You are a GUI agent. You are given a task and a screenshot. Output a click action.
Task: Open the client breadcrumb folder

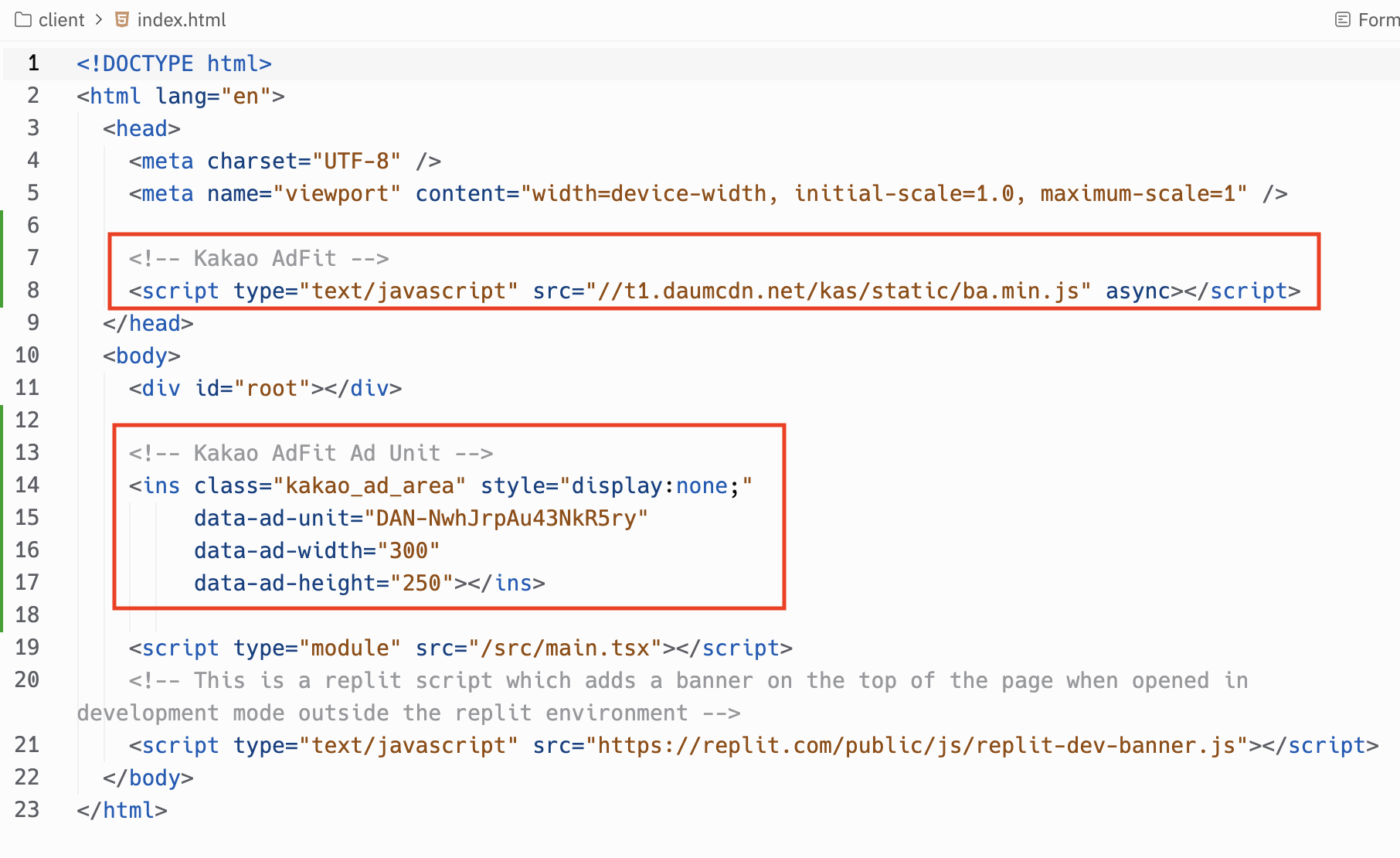61,20
